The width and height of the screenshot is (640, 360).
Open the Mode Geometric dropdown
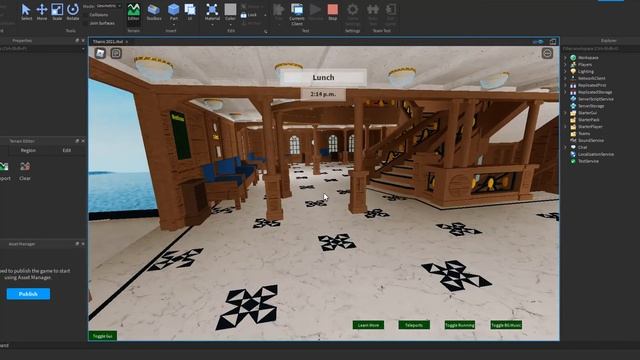pyautogui.click(x=108, y=6)
